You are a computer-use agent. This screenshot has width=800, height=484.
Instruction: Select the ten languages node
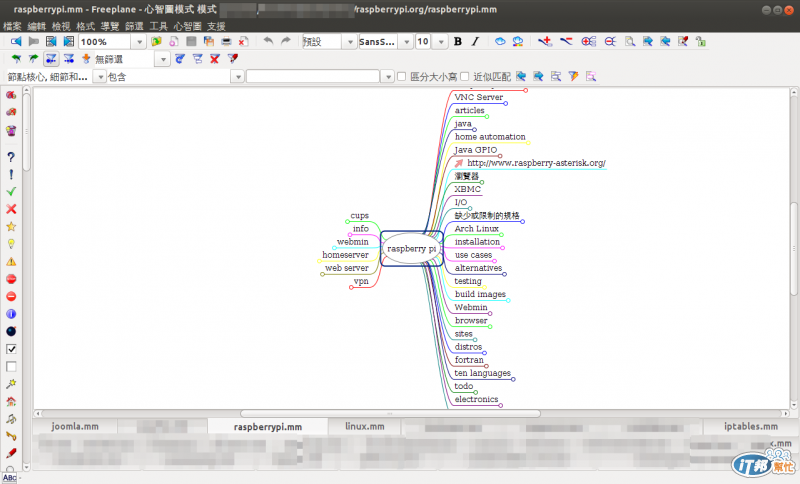[x=482, y=373]
